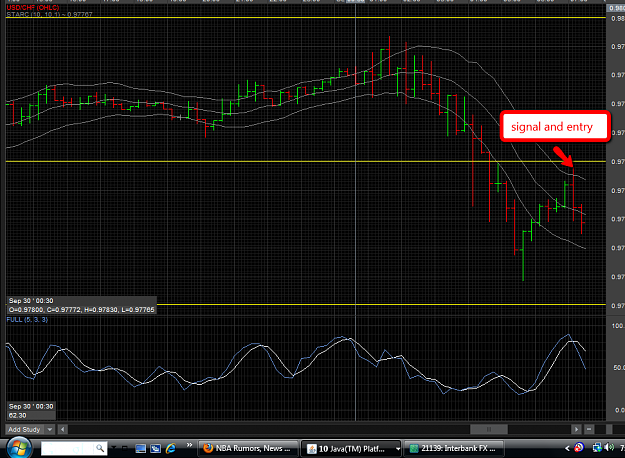This screenshot has width=625, height=458.
Task: Click the chart scrollbar right arrow
Action: [576, 429]
